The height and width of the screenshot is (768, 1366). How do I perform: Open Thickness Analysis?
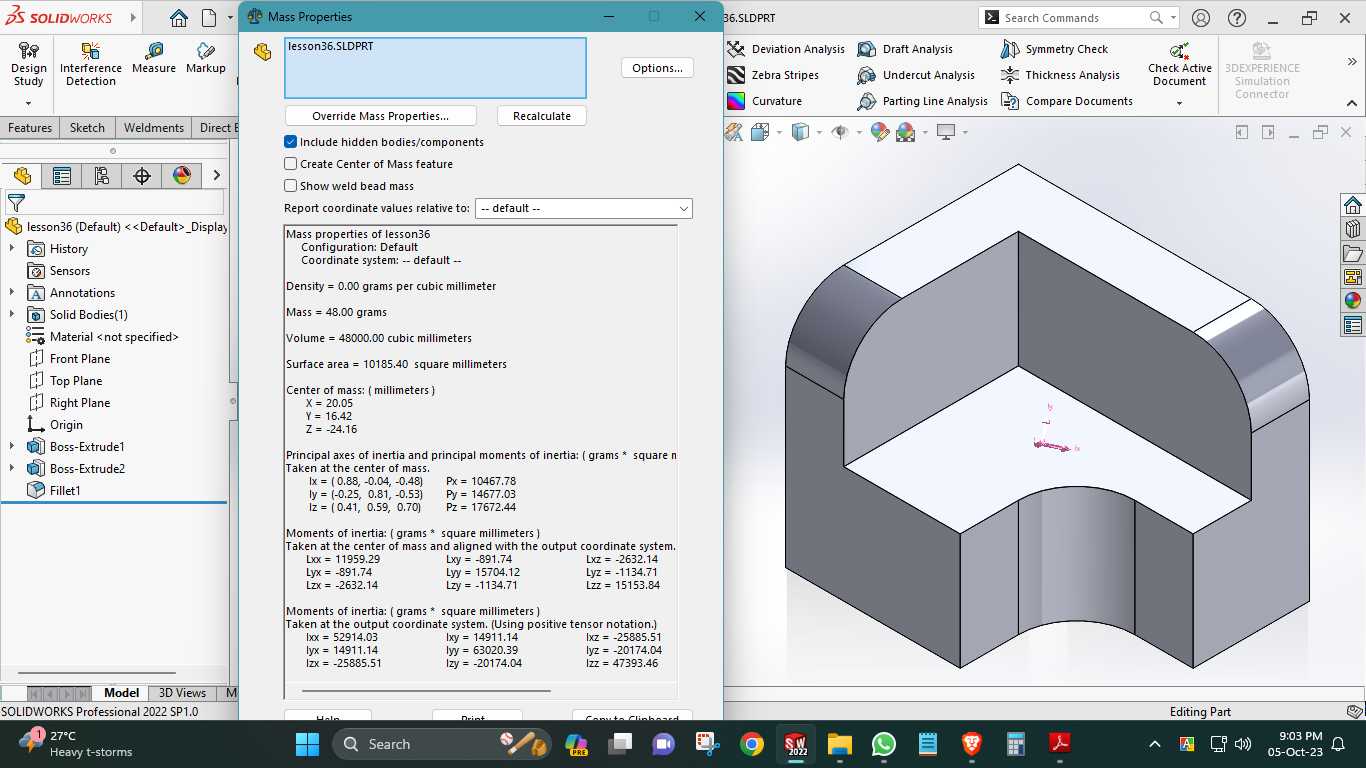tap(1061, 75)
